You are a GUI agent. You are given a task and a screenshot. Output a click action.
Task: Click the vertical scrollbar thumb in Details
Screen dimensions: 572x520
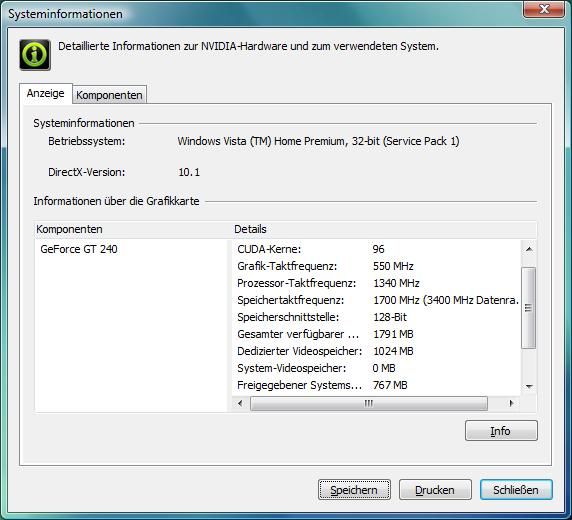click(x=529, y=308)
